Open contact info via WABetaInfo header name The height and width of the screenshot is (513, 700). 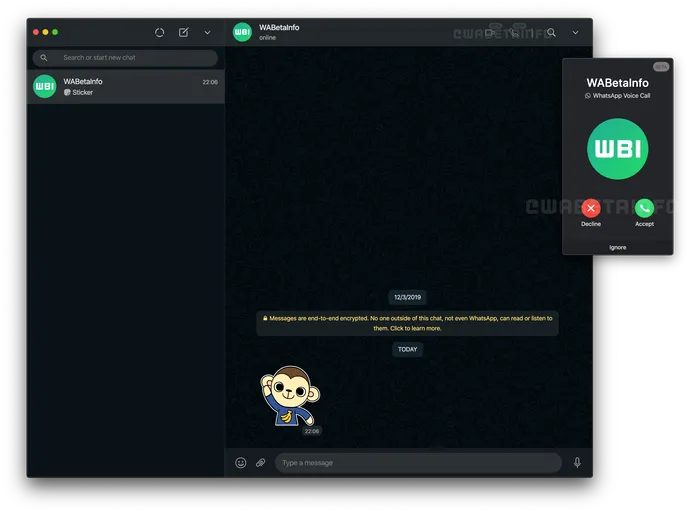(x=279, y=28)
